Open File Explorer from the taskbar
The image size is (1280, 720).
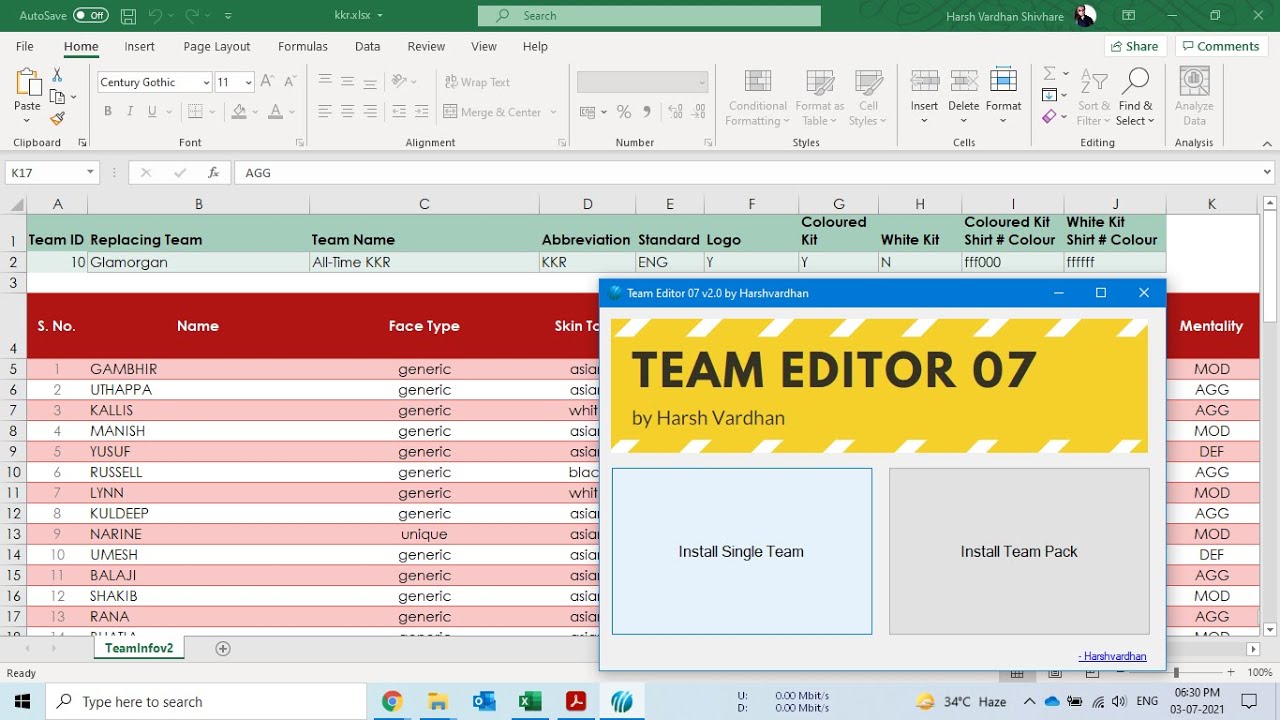click(437, 701)
